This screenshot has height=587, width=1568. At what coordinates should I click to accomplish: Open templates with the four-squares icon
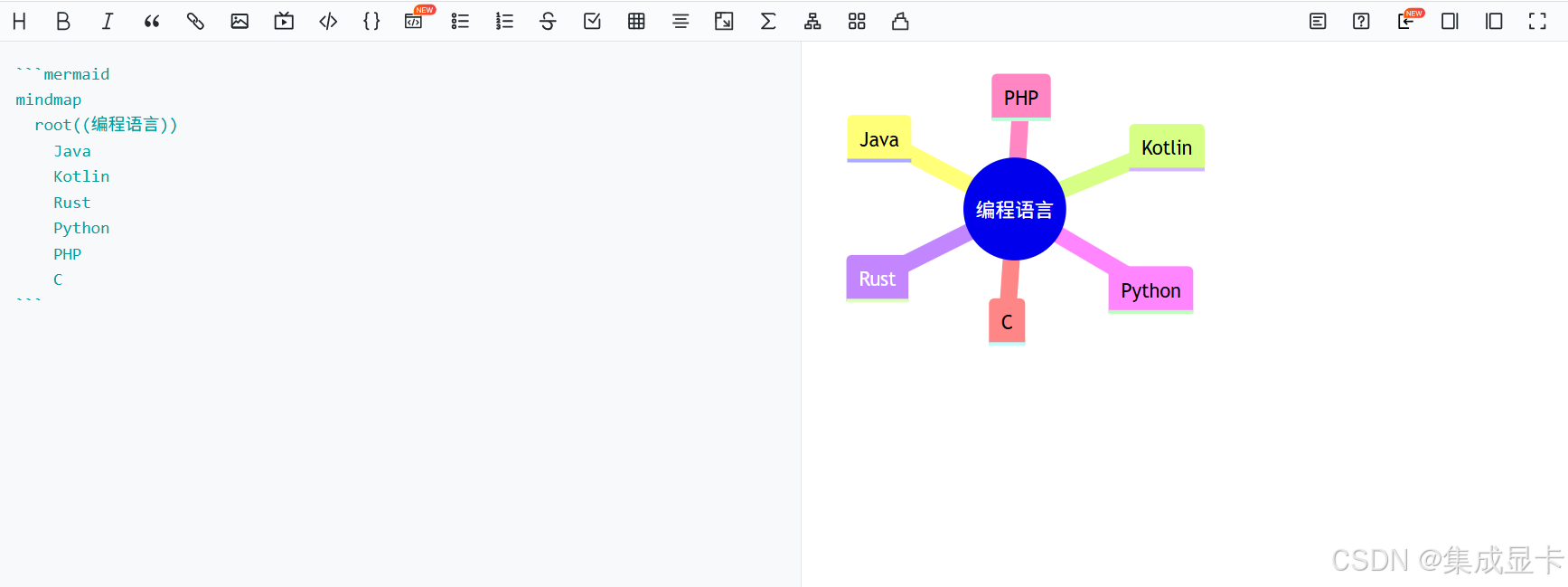click(x=857, y=21)
